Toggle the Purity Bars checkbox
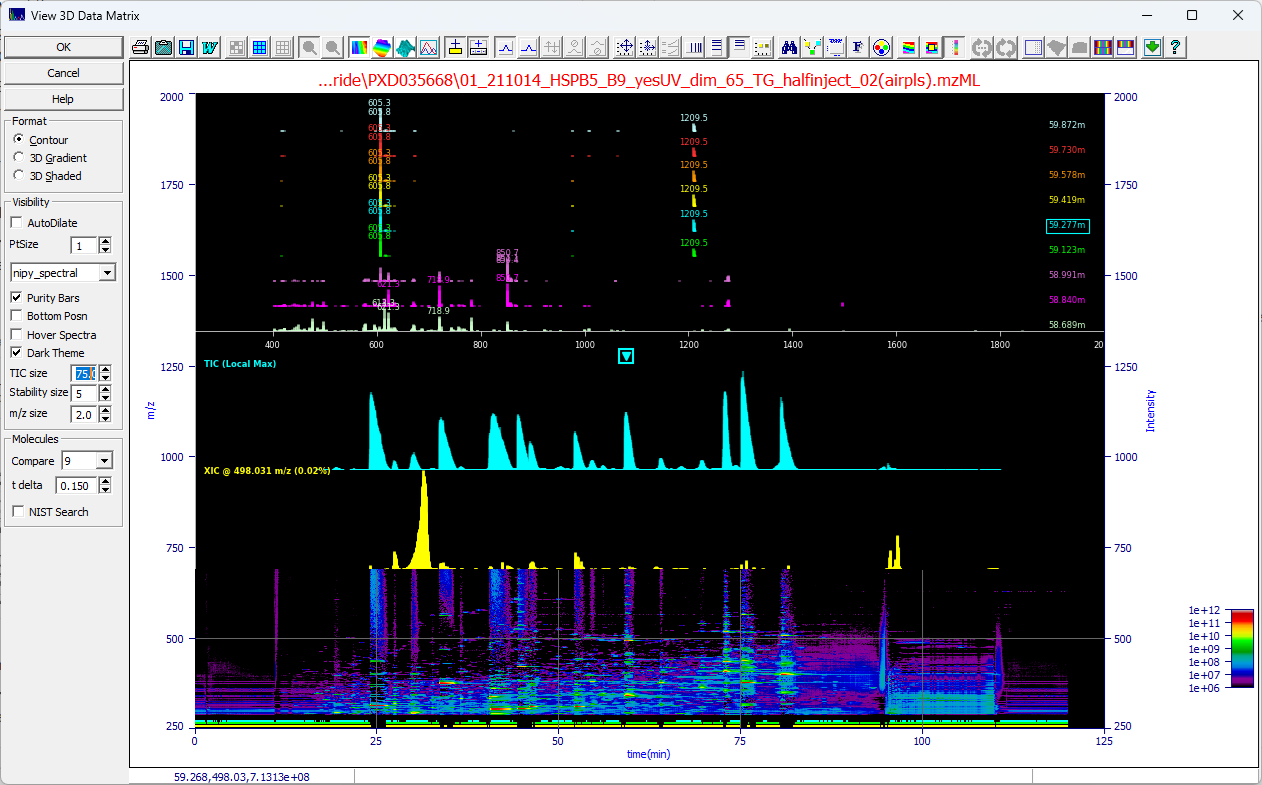This screenshot has height=785, width=1262. tap(16, 297)
